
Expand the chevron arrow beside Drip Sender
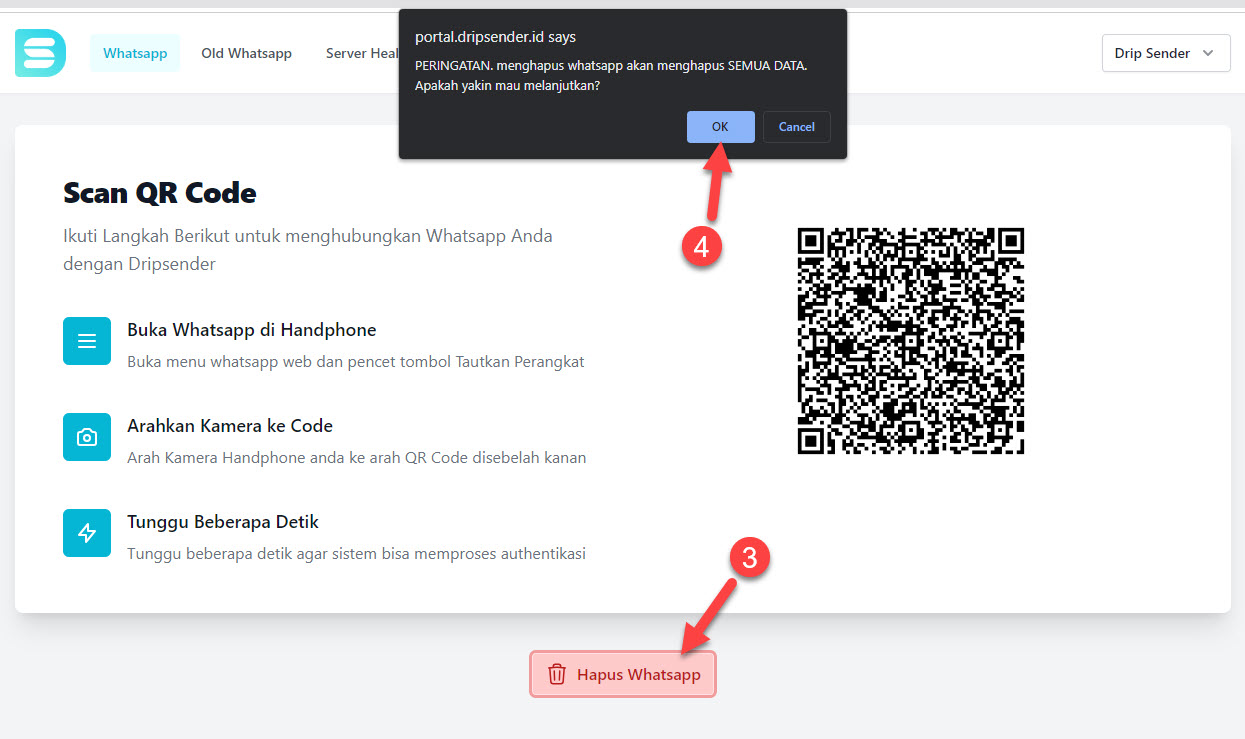point(1209,53)
